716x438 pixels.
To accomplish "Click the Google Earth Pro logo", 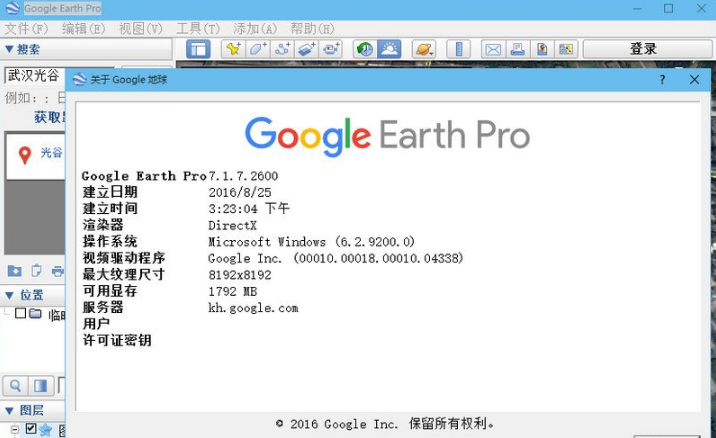I will [387, 136].
